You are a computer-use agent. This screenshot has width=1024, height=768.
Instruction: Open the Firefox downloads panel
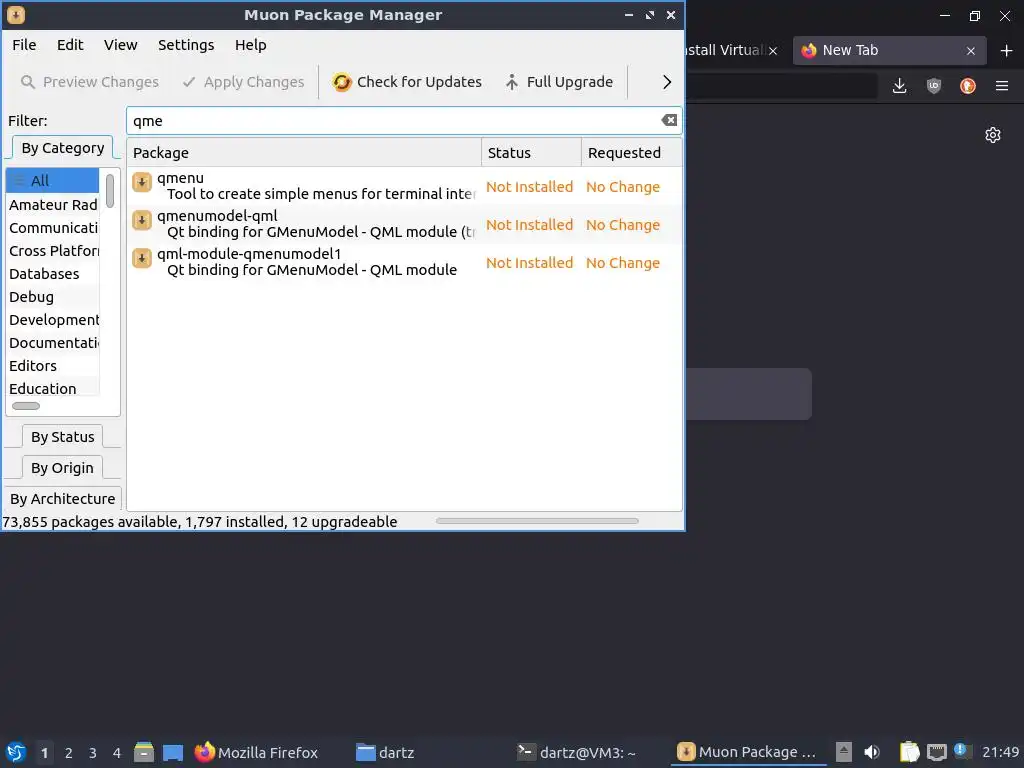(899, 86)
